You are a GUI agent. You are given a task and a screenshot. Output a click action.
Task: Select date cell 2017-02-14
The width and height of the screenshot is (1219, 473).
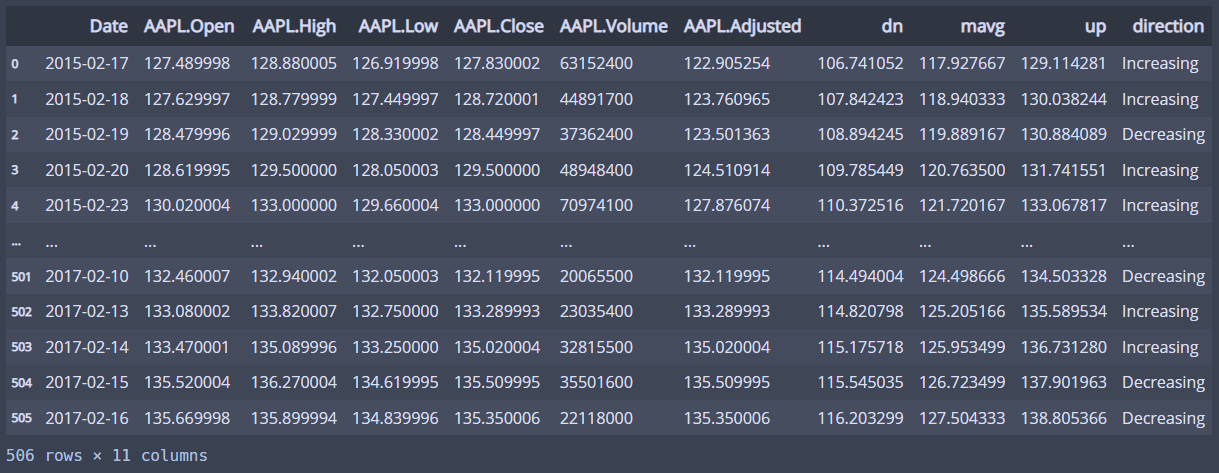pos(87,347)
